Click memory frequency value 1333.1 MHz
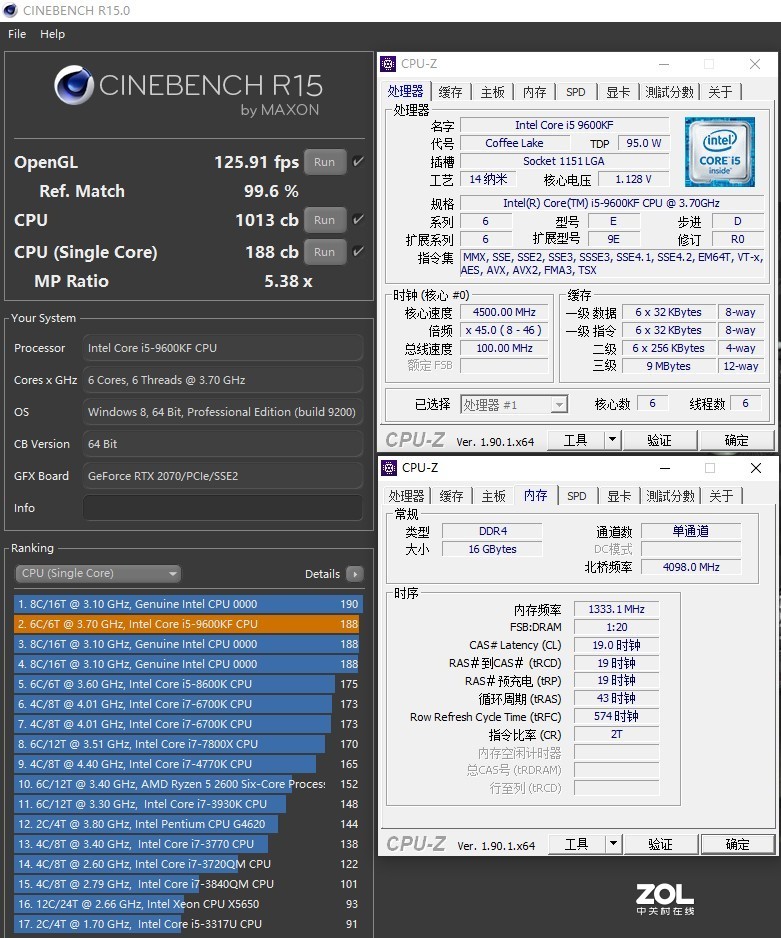 coord(617,609)
